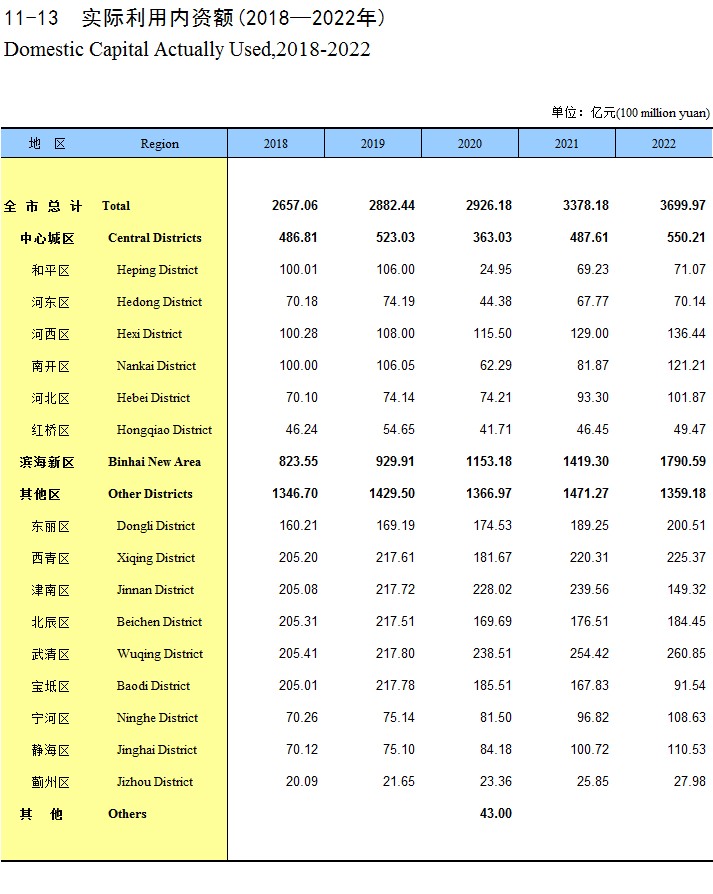Select the Central Districts row label
Image resolution: width=713 pixels, height=894 pixels.
154,238
